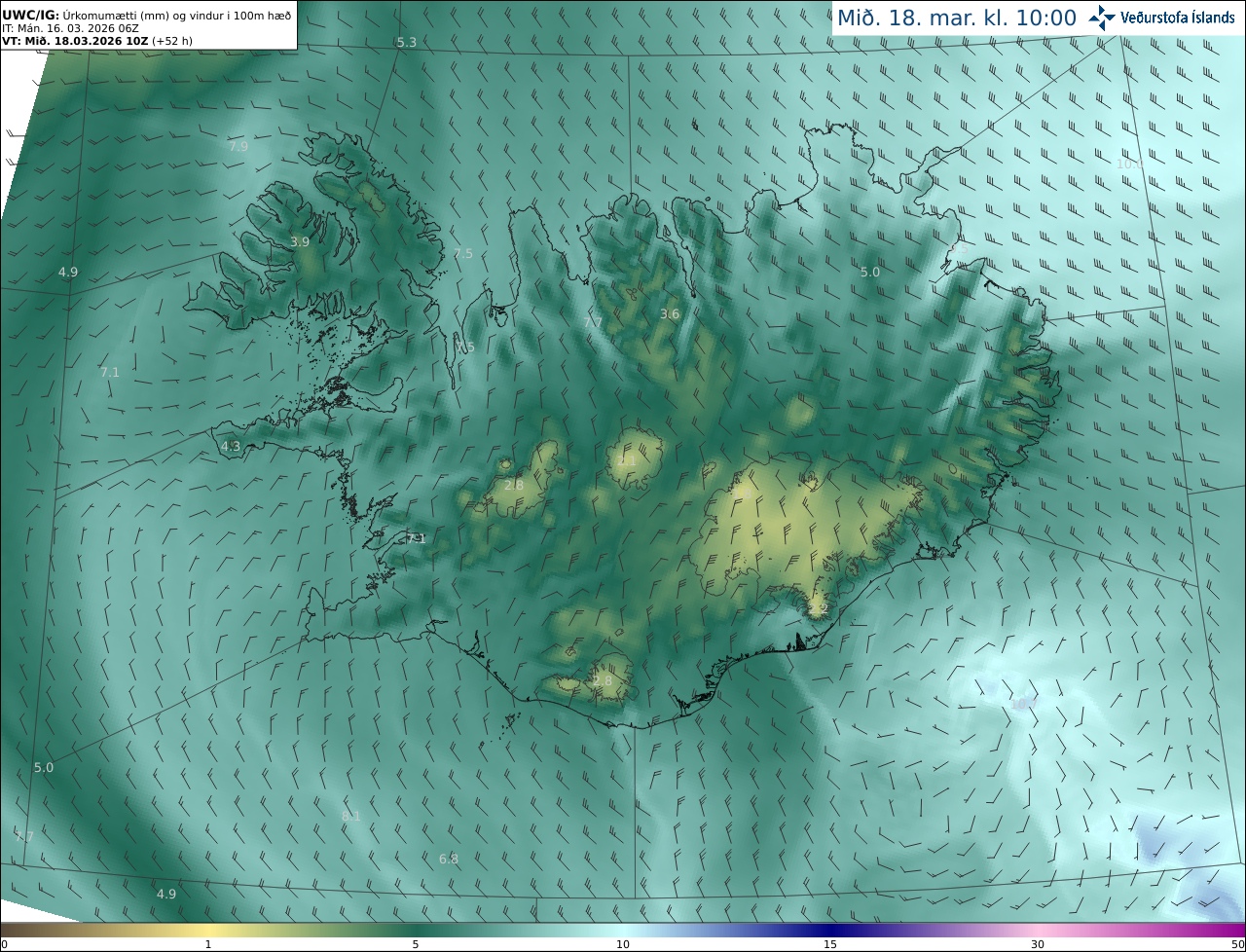Click the 3.6 value in north Iceland
1246x952 pixels.
[x=670, y=313]
